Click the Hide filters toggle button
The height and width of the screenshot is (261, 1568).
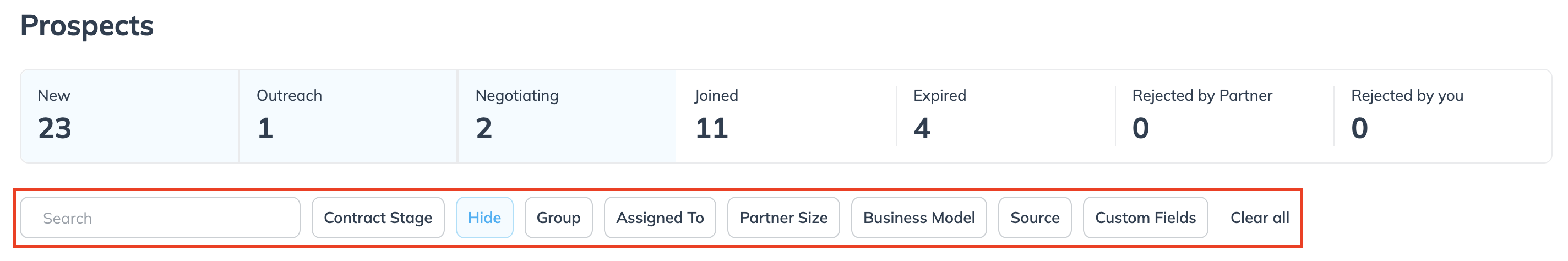click(484, 218)
